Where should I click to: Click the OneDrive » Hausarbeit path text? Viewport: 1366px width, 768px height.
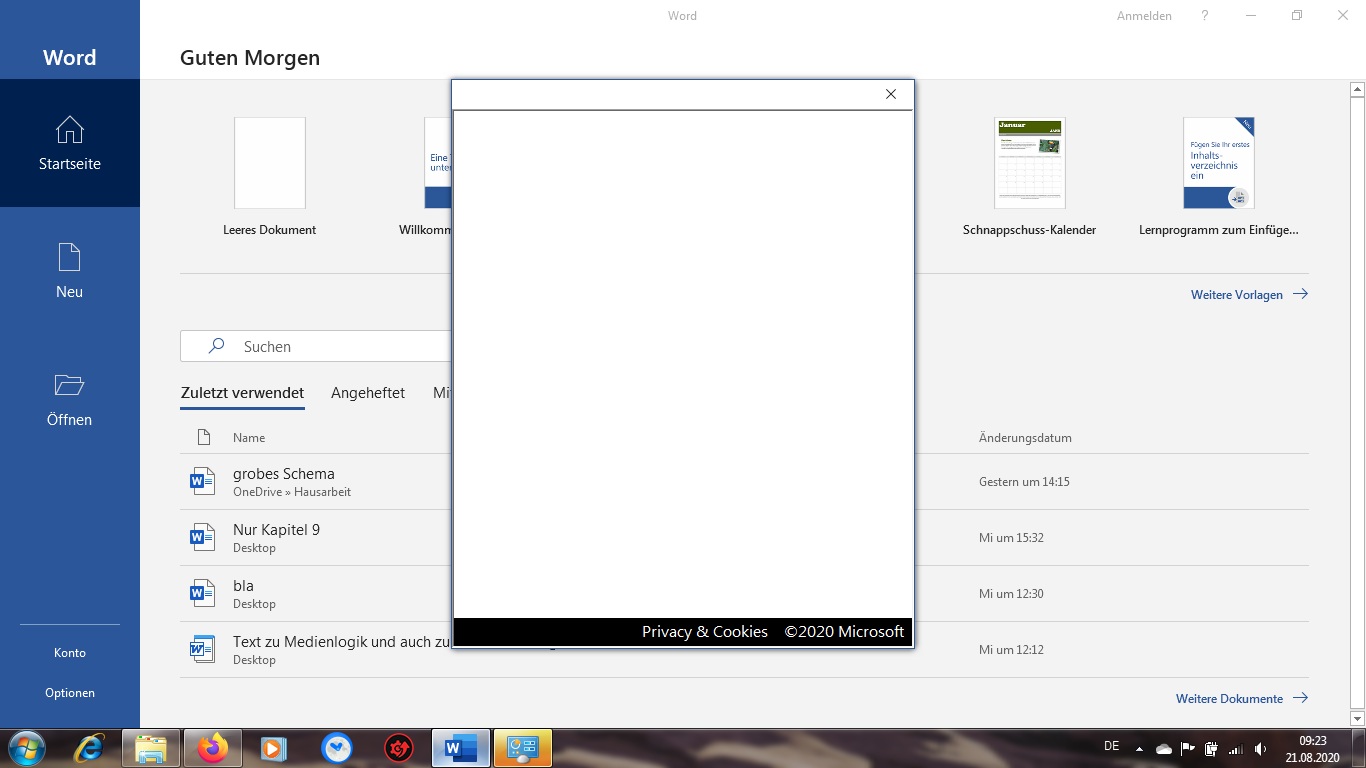[x=292, y=492]
